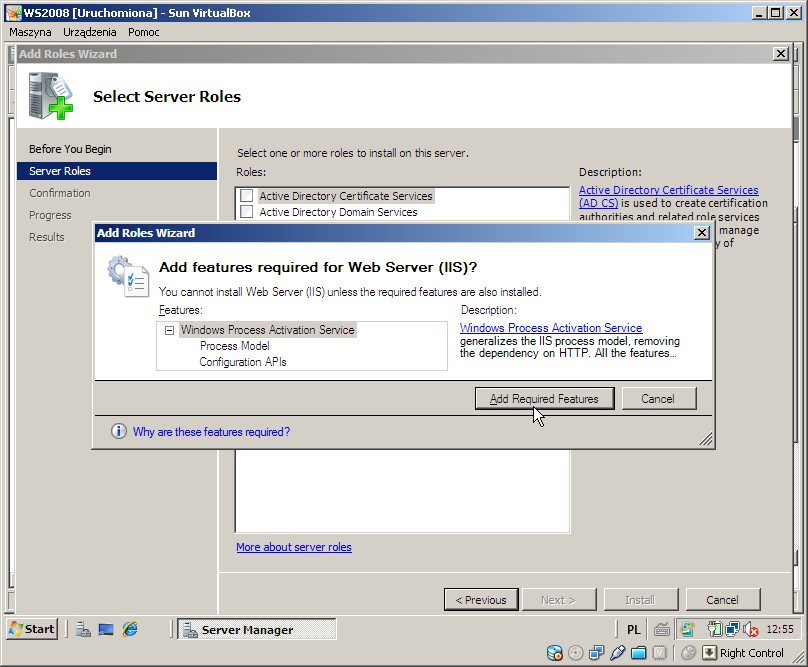
Task: Click the VirtualBox USB devices icon
Action: 617,653
